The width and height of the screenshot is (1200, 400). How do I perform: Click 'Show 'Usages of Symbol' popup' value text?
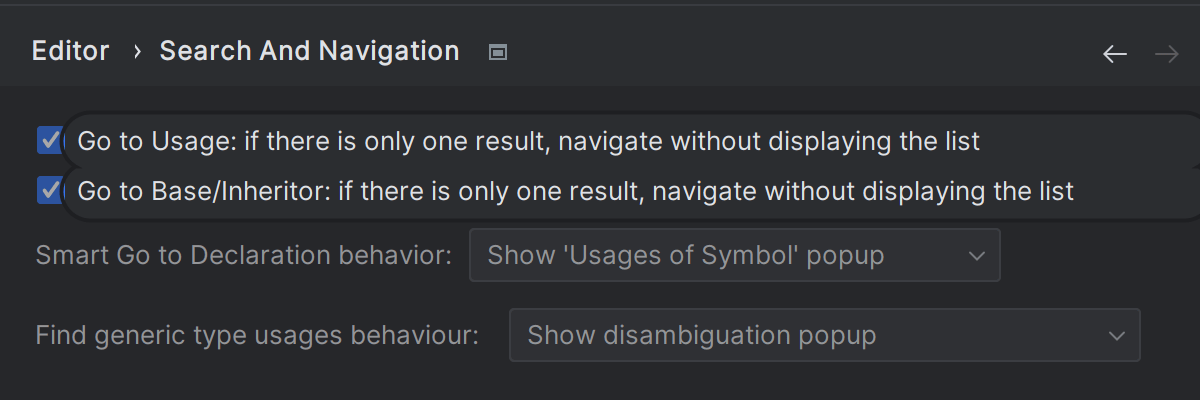pos(685,256)
